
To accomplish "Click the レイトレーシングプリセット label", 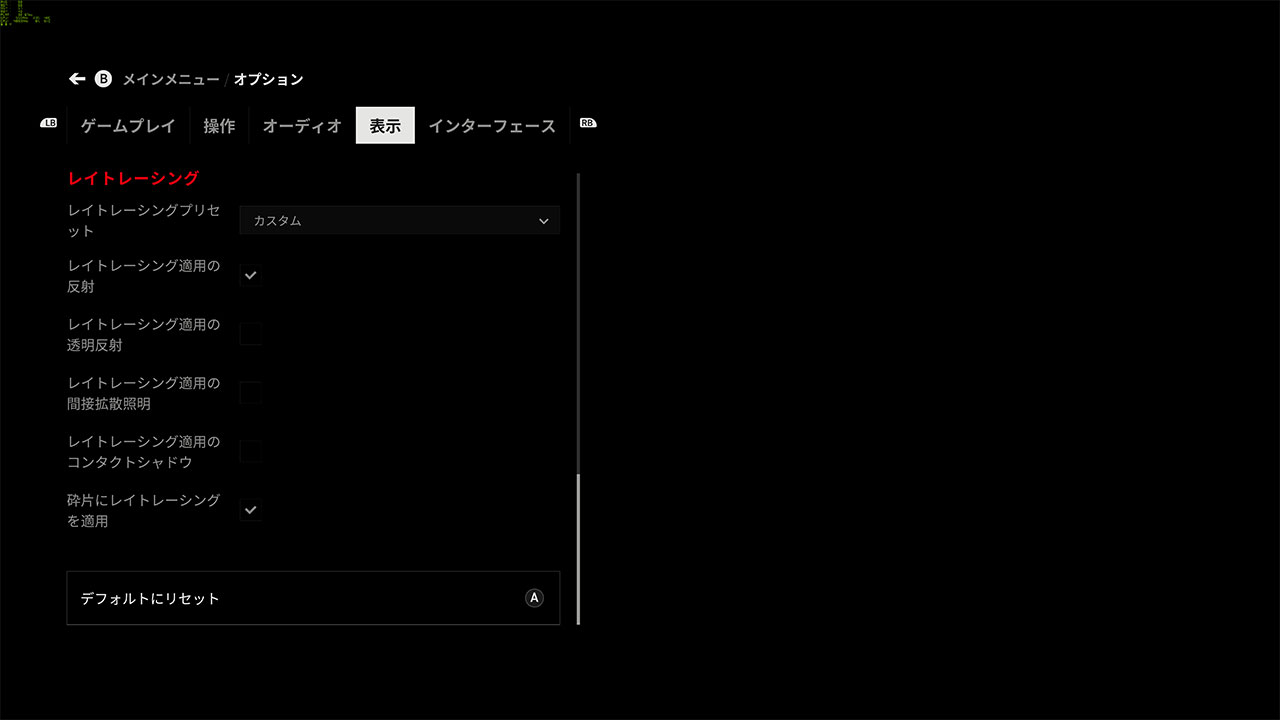I will coord(144,220).
